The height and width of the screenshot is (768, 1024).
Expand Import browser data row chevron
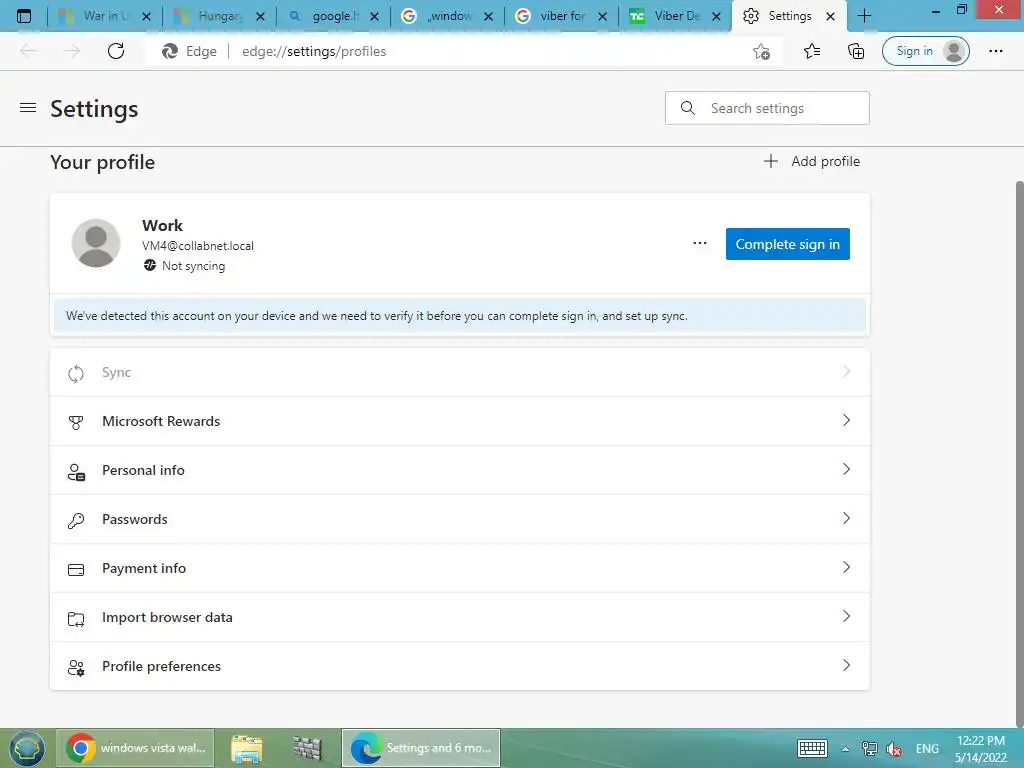point(846,616)
